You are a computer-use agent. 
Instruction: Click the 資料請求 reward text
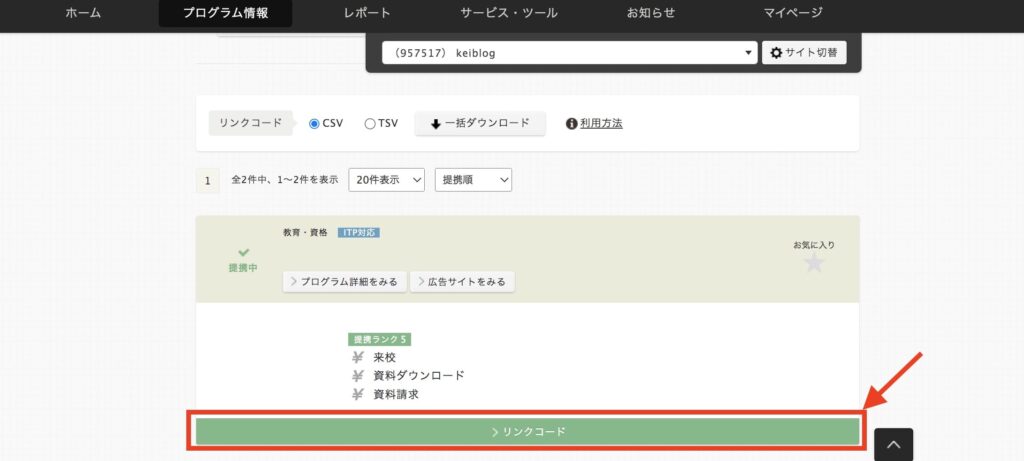click(x=396, y=394)
